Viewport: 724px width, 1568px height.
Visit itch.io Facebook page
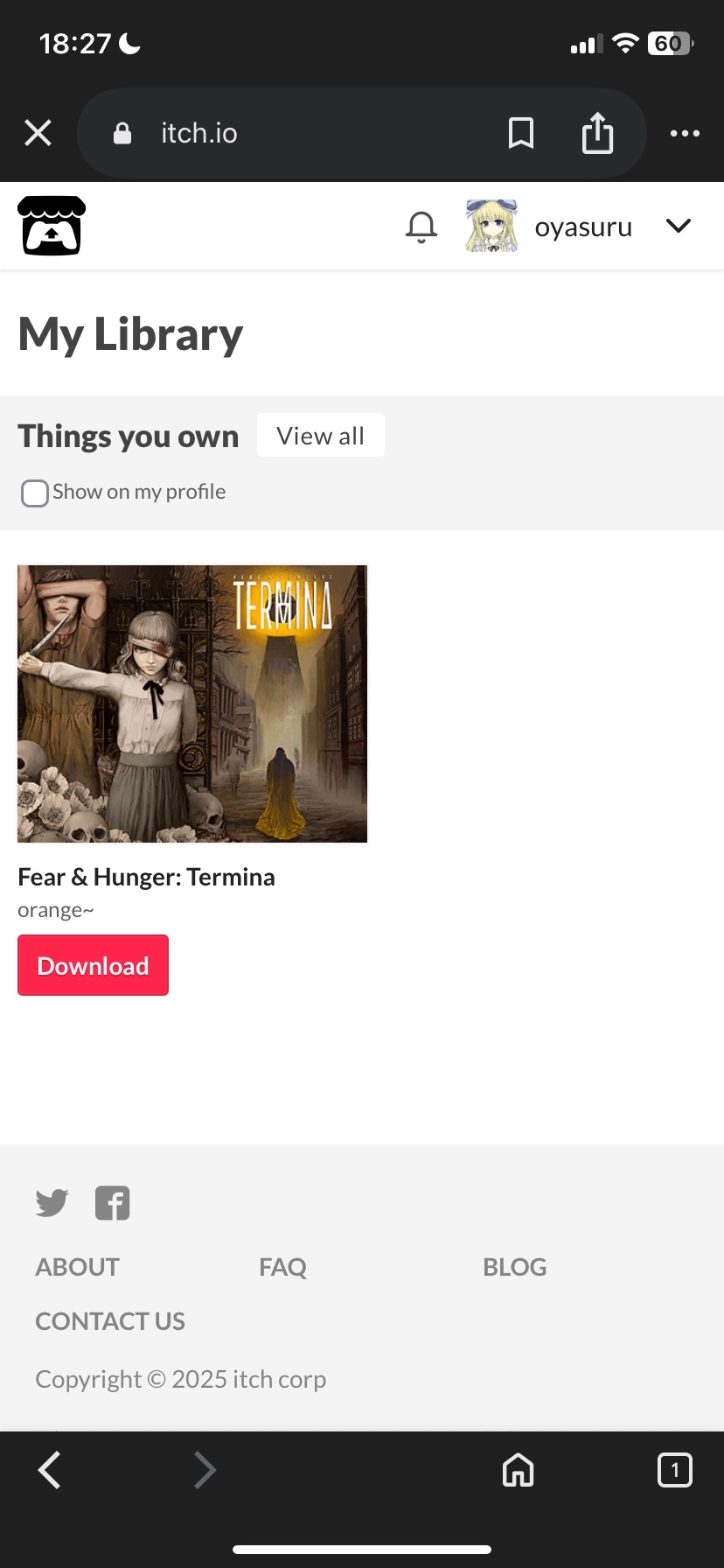(112, 1203)
